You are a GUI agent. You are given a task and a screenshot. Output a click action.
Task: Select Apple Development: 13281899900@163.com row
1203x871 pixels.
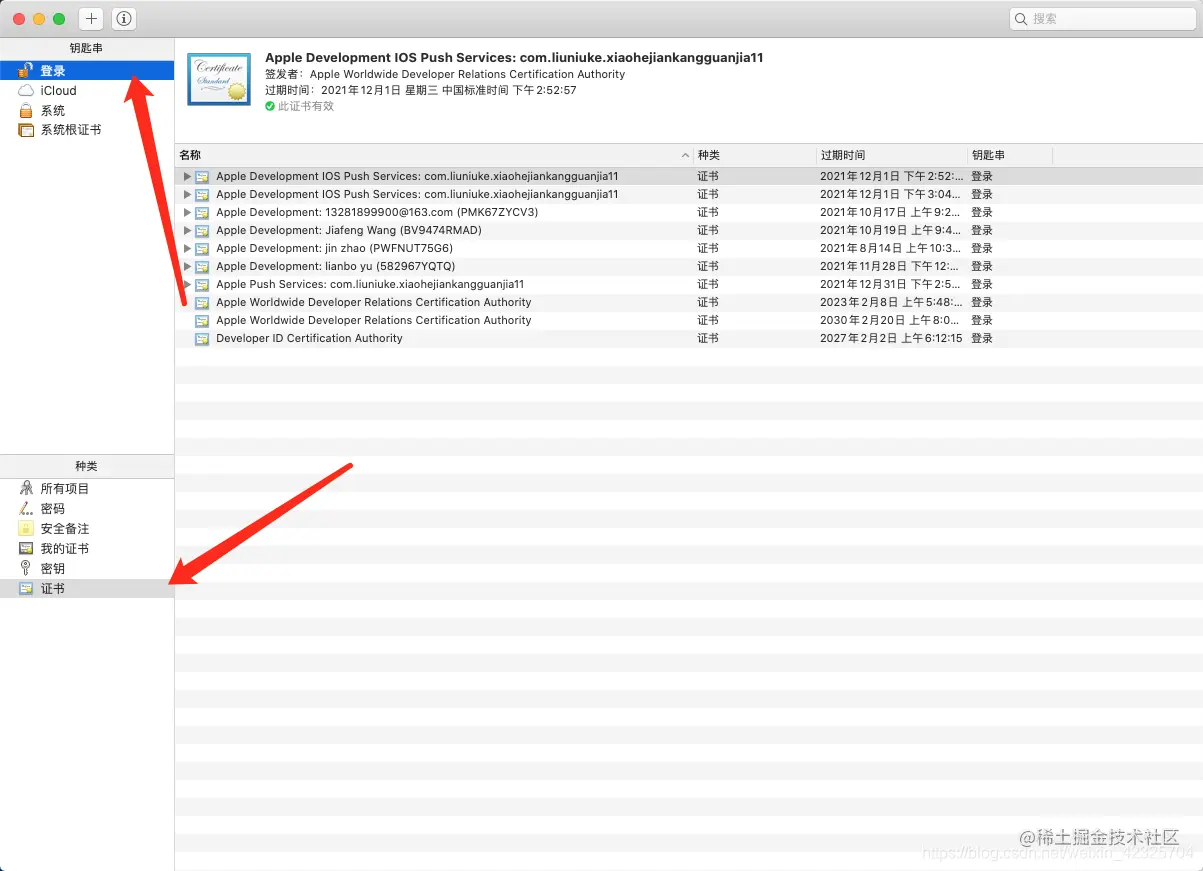click(x=689, y=212)
